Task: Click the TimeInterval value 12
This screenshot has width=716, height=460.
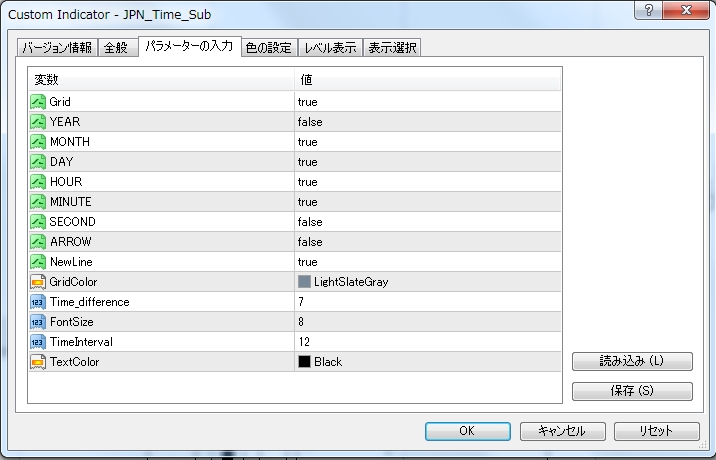Action: click(304, 342)
